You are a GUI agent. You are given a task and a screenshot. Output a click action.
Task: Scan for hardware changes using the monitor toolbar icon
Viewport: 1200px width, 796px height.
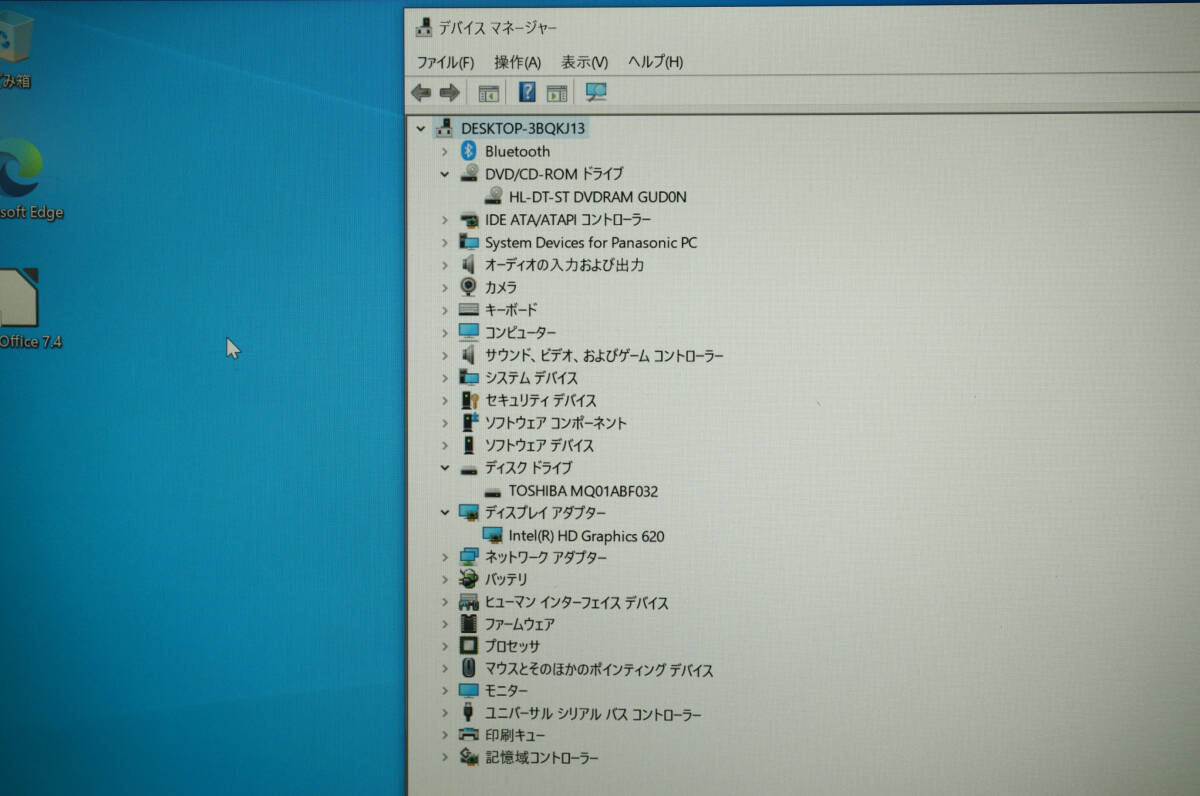click(596, 93)
